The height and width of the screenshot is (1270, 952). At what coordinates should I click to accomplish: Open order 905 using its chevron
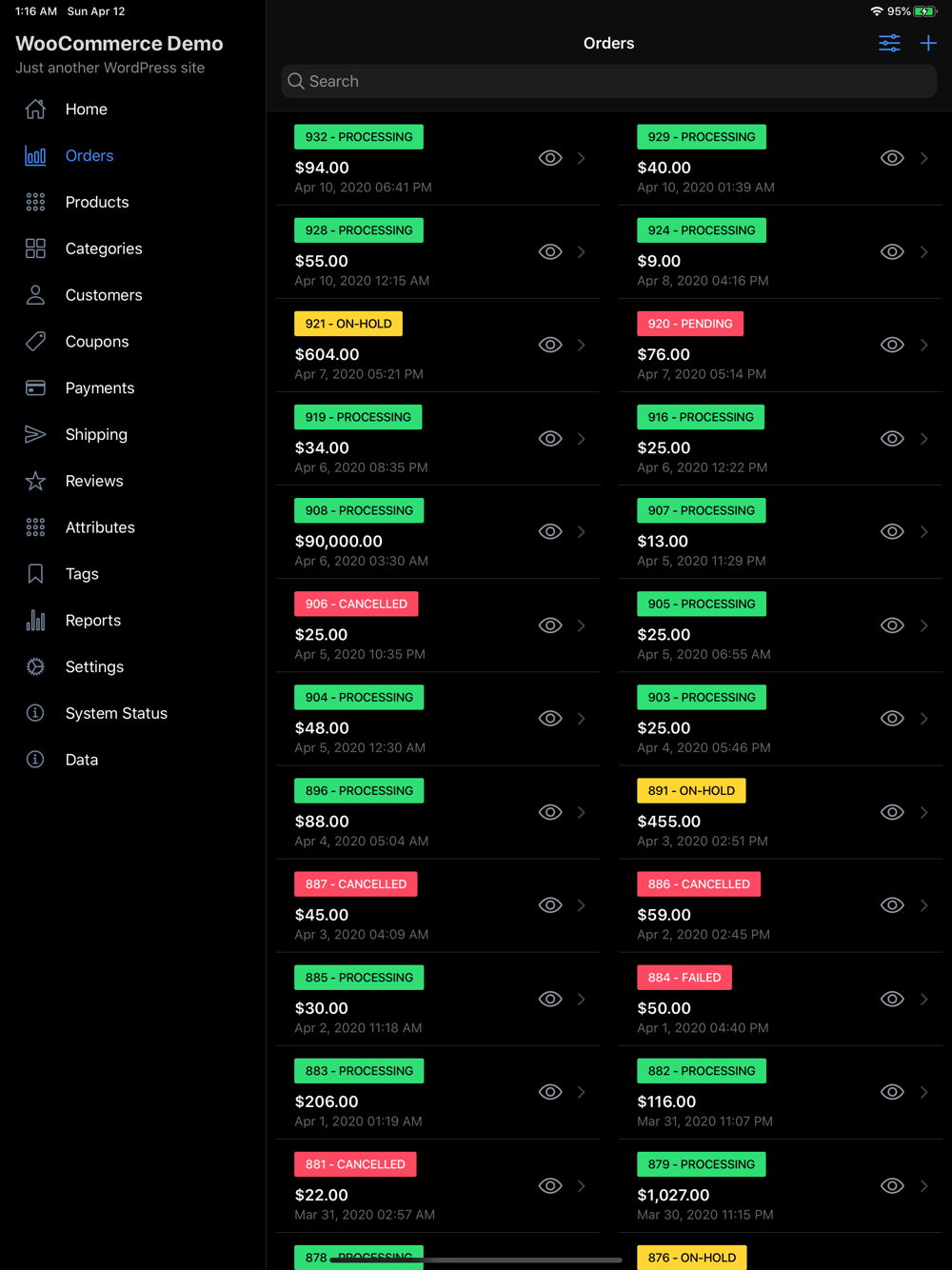click(923, 625)
